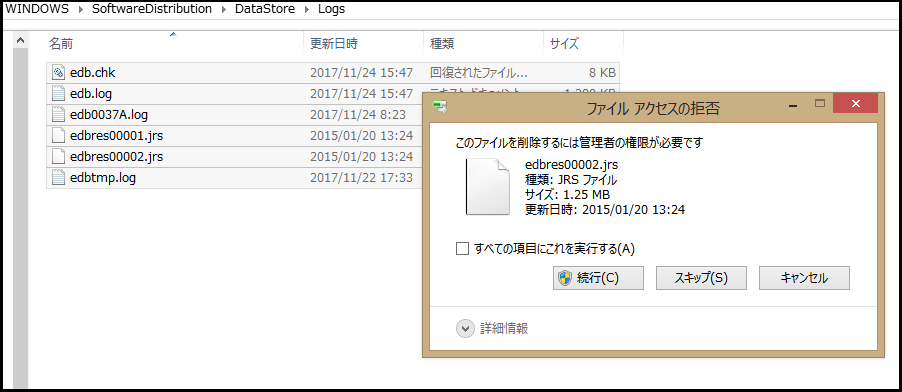Screen dimensions: 902x392
Task: Open DataStore breadcrumb segment
Action: tap(265, 10)
